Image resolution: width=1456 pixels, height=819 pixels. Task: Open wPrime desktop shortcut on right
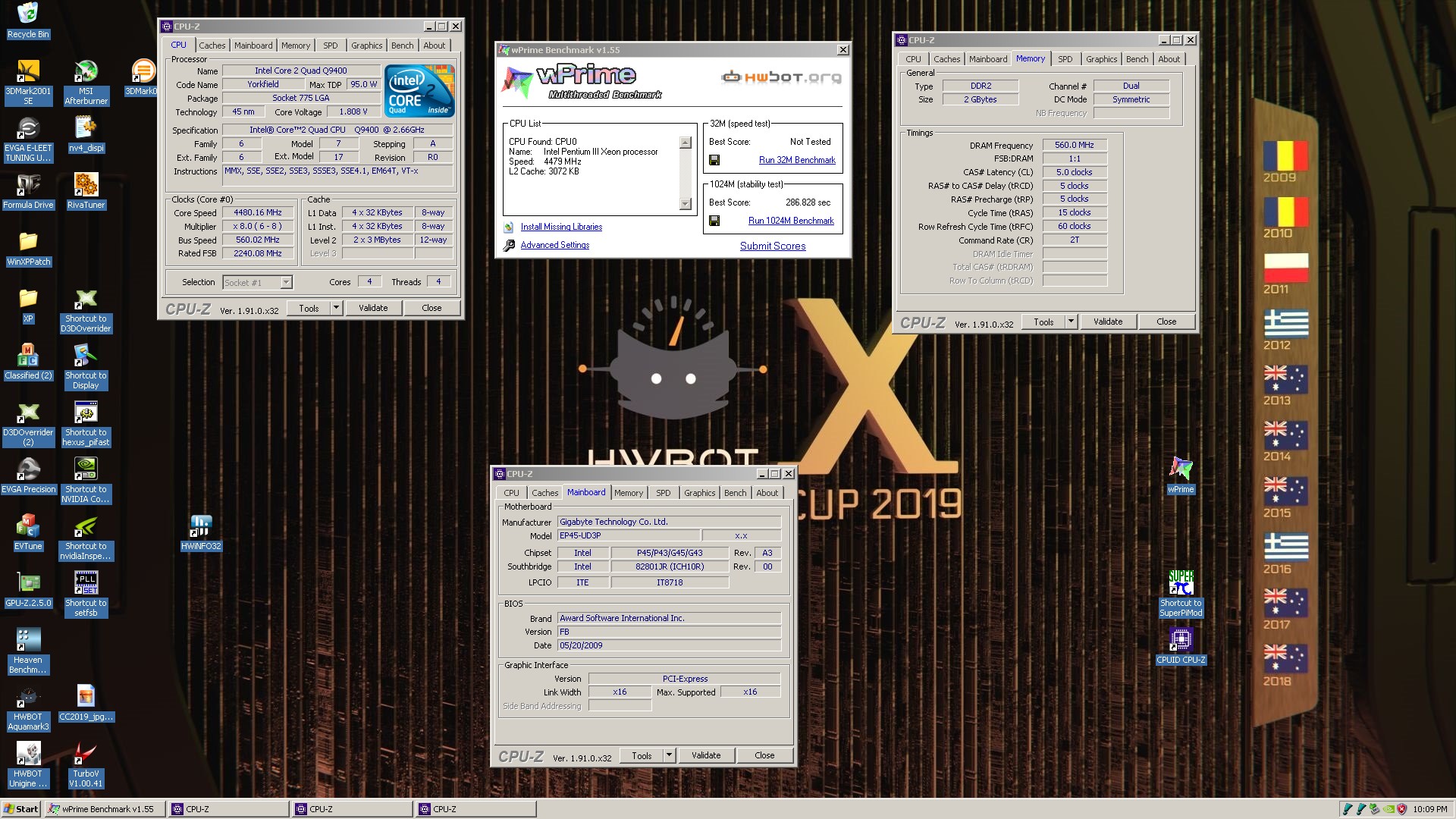click(1181, 475)
